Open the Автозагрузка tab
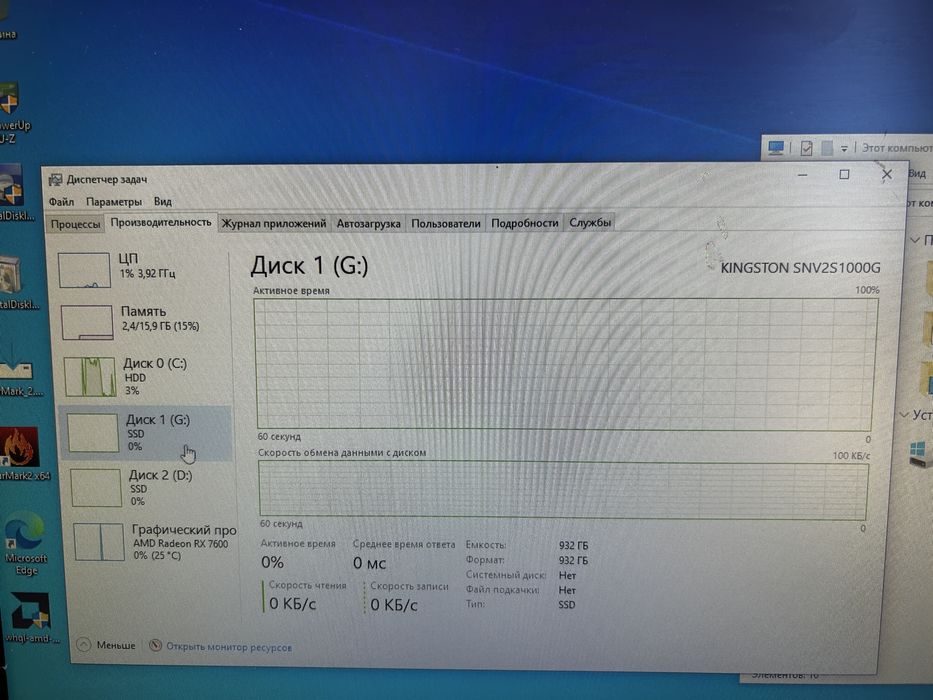 click(x=368, y=224)
